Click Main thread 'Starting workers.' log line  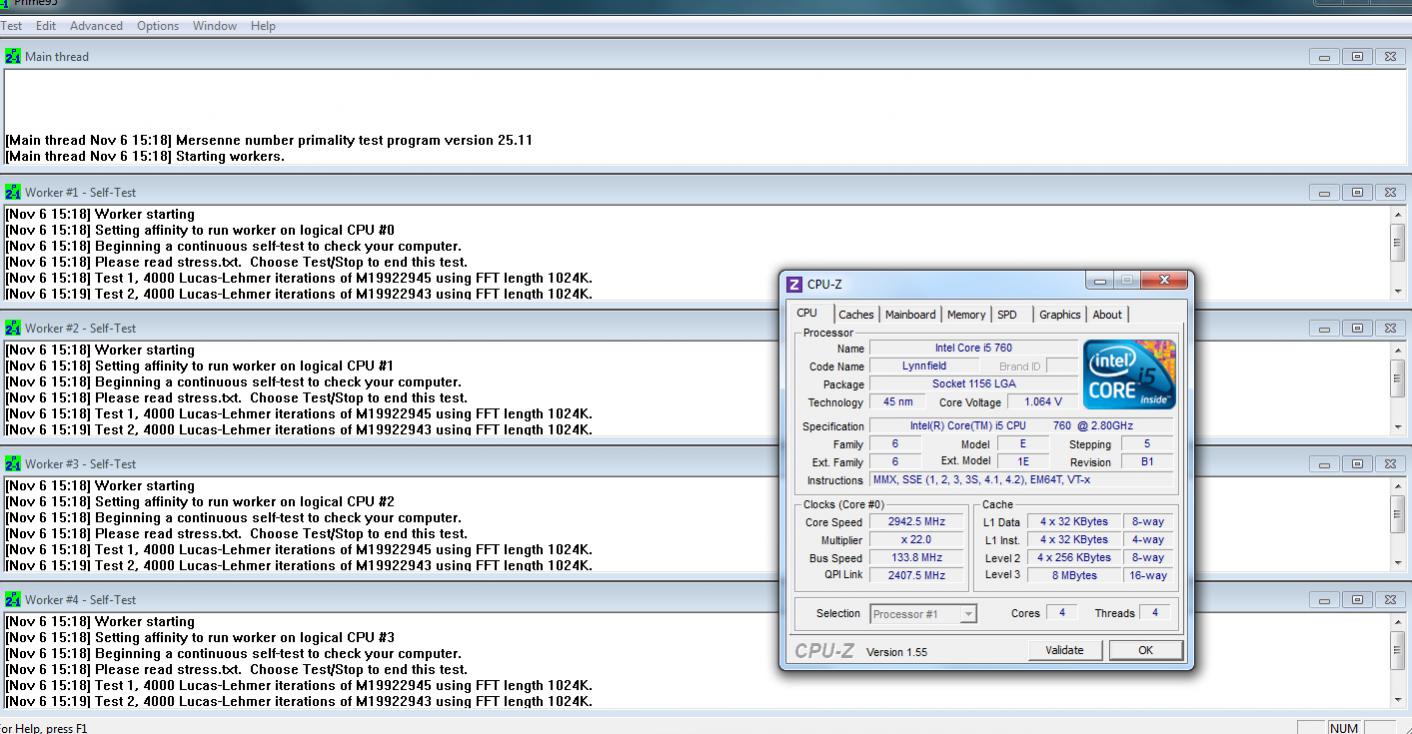click(x=145, y=156)
